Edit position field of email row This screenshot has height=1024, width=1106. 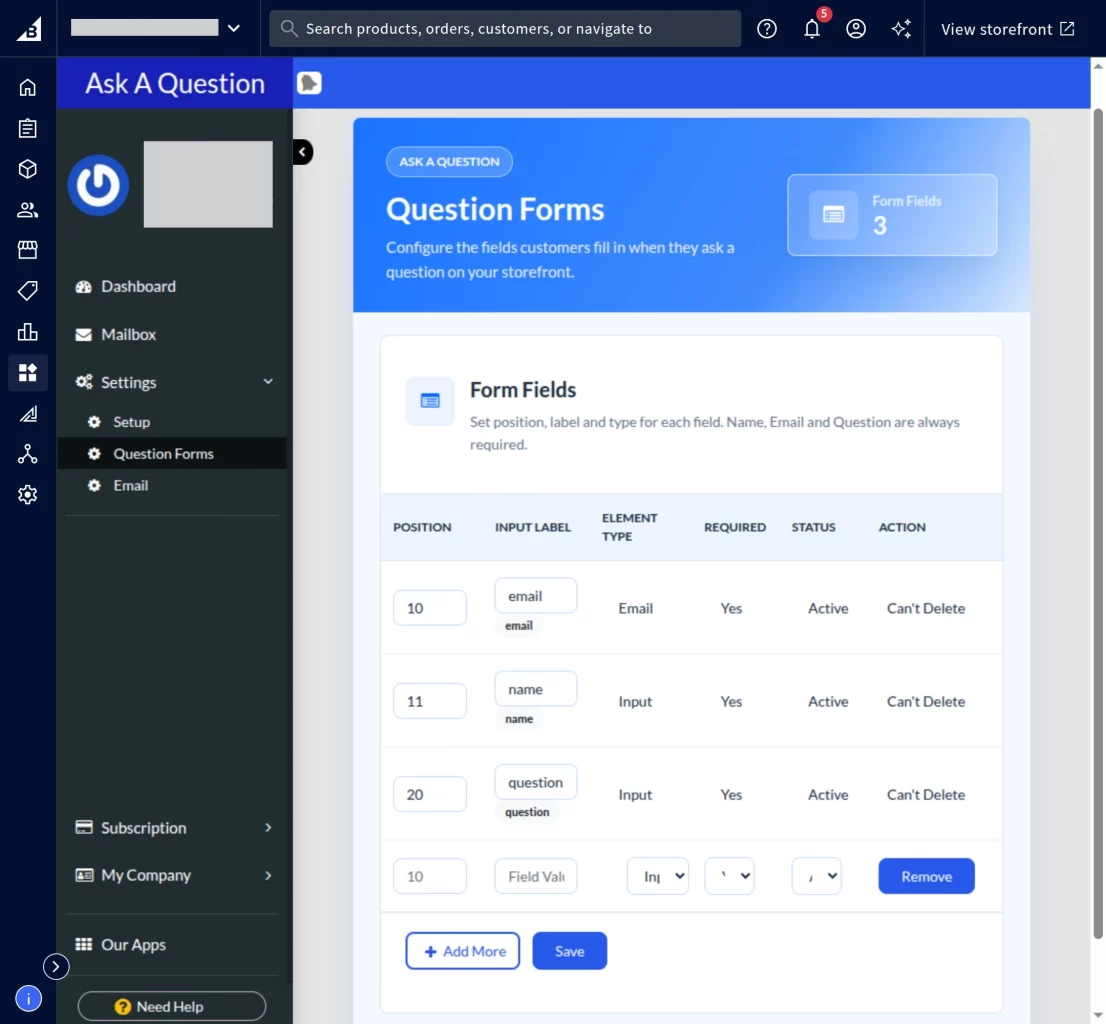click(430, 608)
